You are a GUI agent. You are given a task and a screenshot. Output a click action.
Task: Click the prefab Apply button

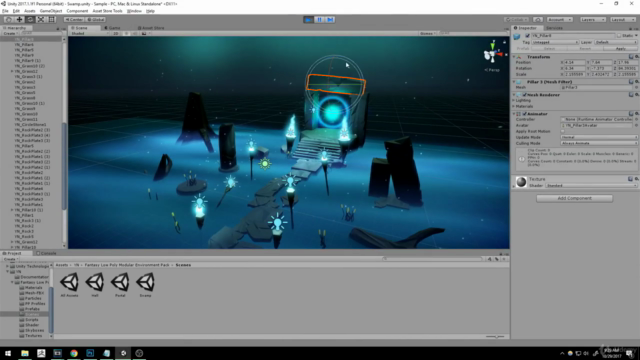pyautogui.click(x=620, y=49)
